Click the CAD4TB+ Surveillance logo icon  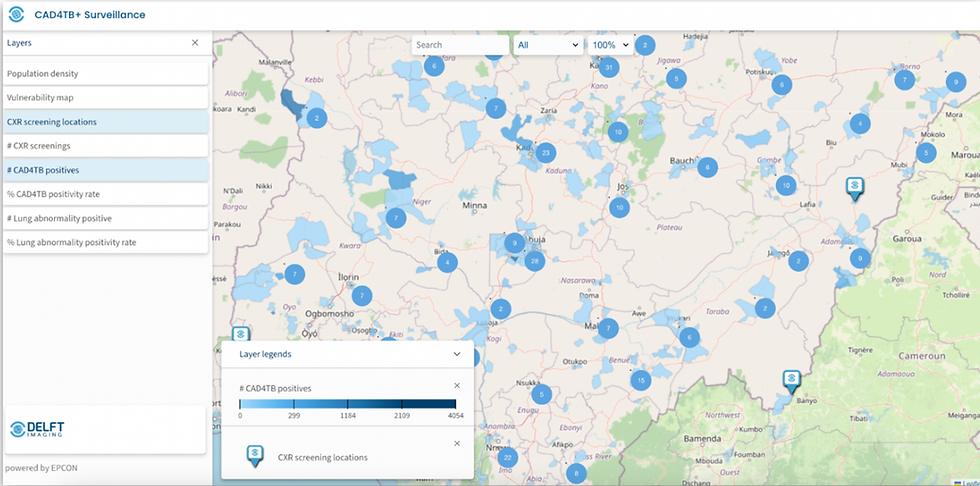16,14
